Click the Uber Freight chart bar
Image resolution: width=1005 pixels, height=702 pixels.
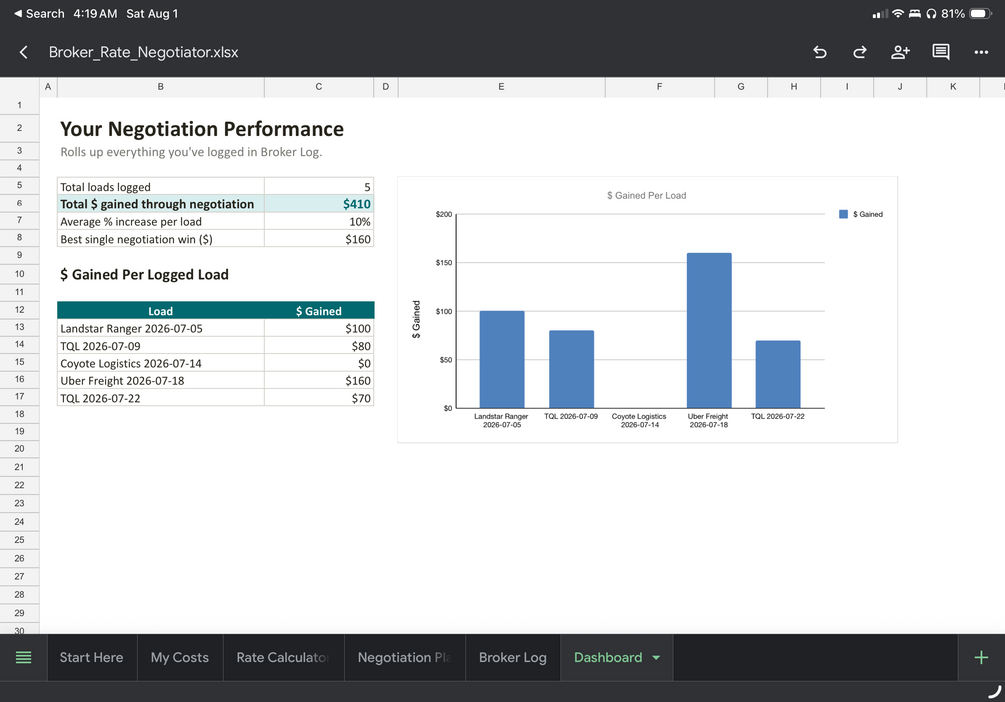(709, 330)
